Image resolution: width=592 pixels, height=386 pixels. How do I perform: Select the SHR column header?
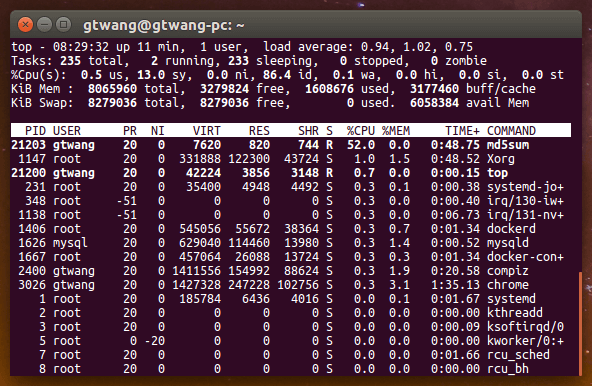[x=308, y=131]
